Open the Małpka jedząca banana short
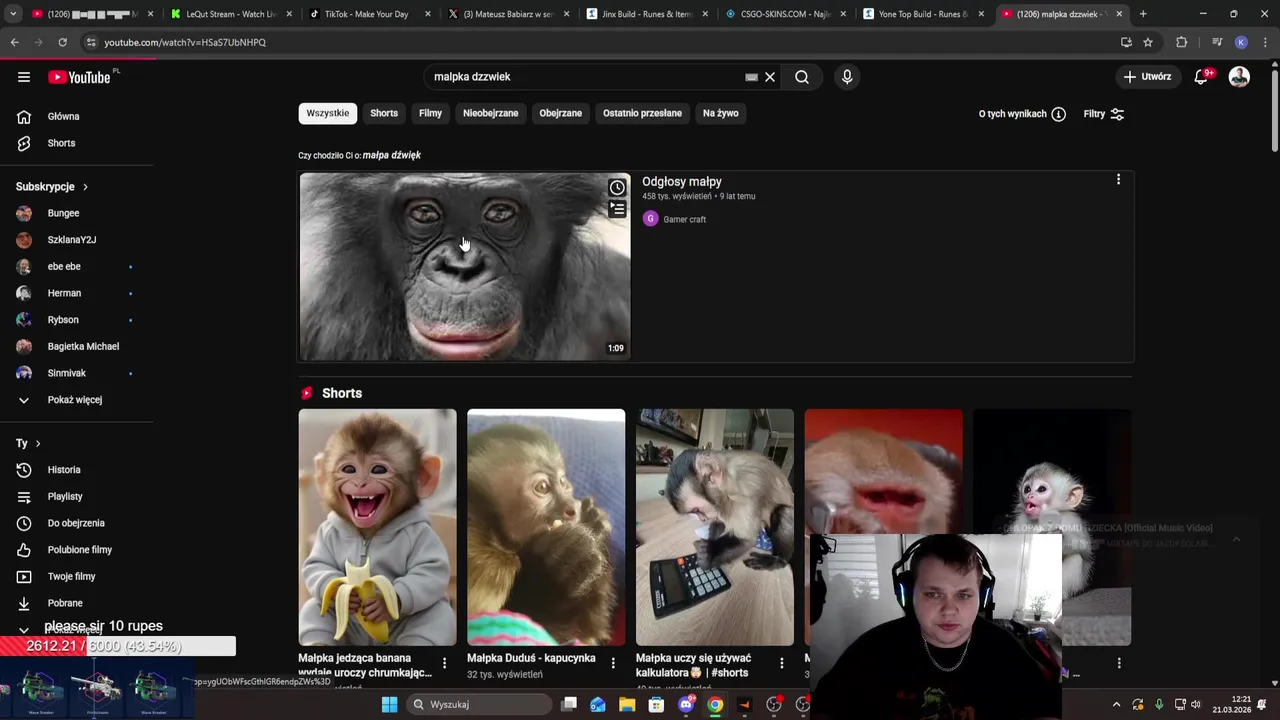This screenshot has height=720, width=1280. tap(377, 527)
